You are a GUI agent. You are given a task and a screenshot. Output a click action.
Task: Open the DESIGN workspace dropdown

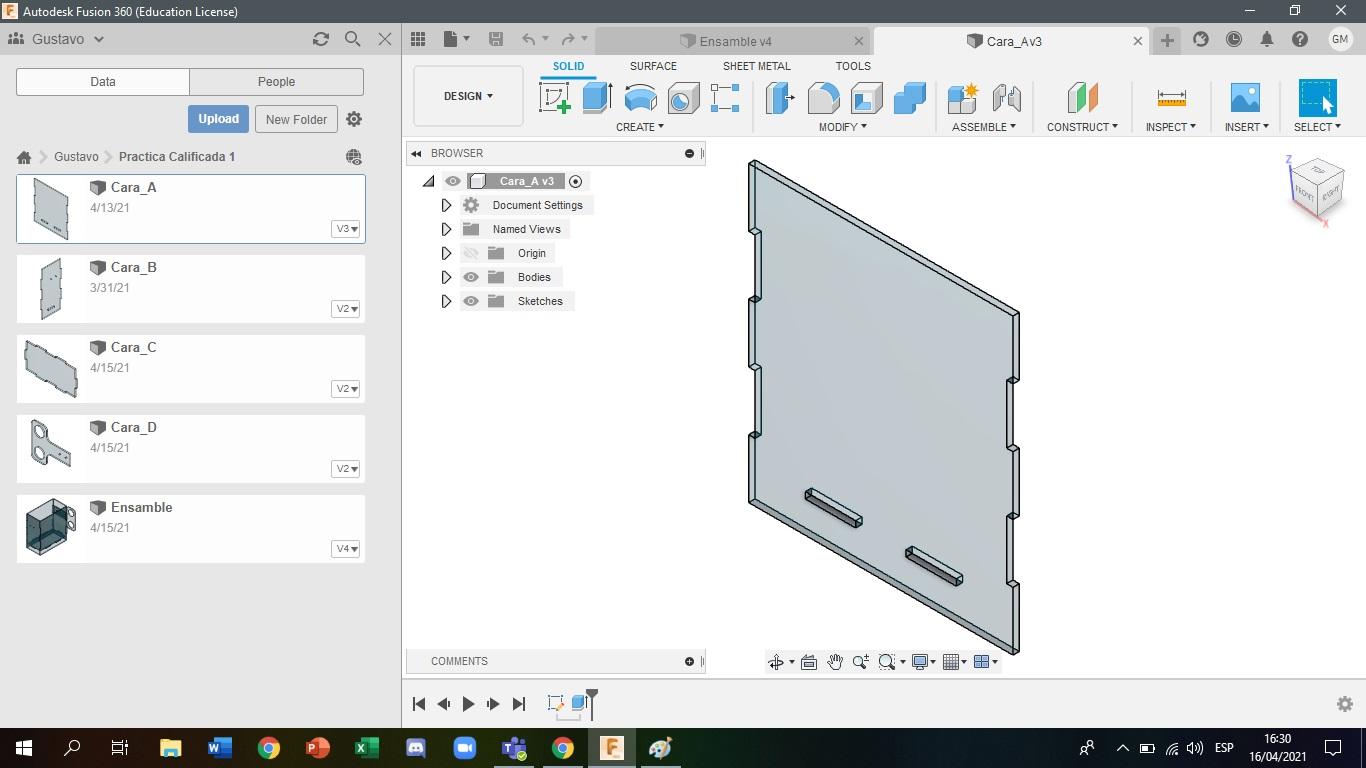(468, 96)
